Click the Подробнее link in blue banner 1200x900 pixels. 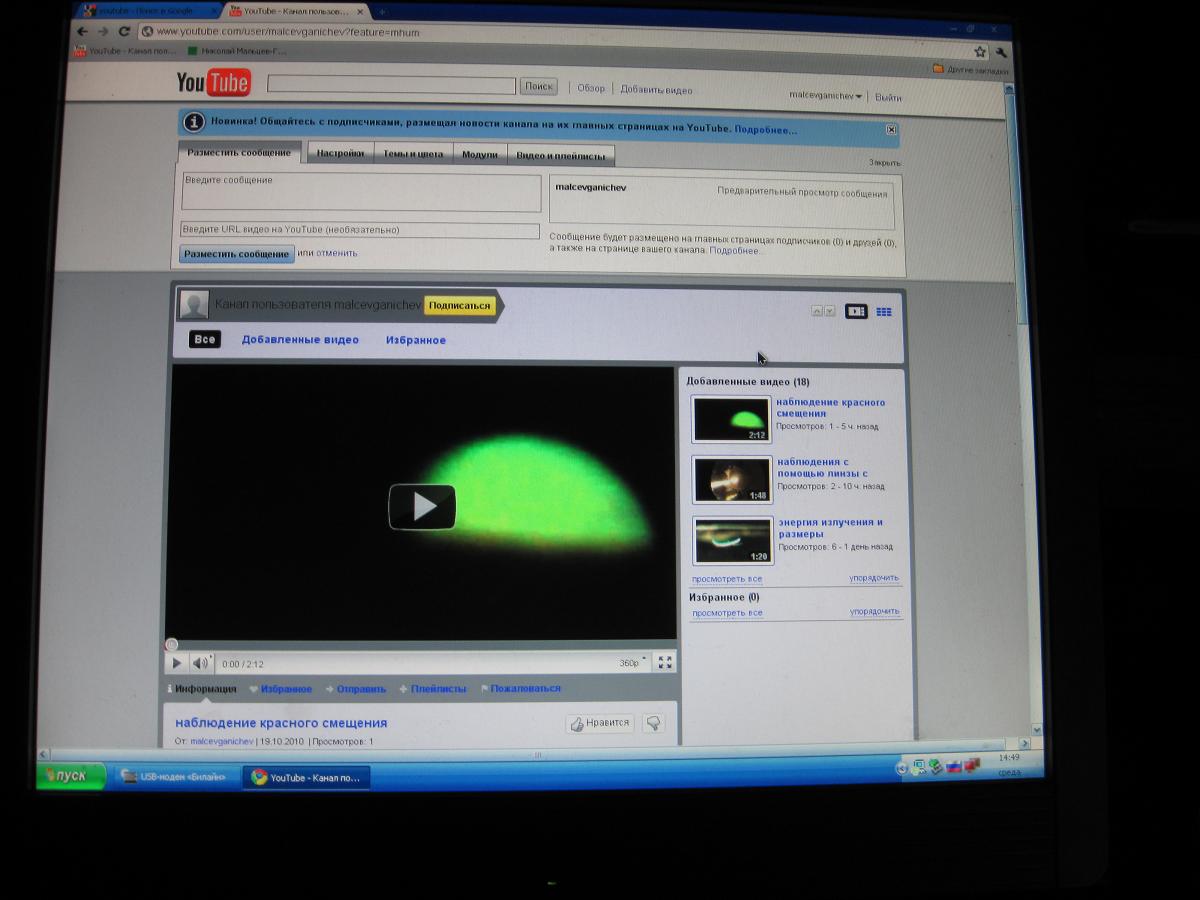coord(766,130)
